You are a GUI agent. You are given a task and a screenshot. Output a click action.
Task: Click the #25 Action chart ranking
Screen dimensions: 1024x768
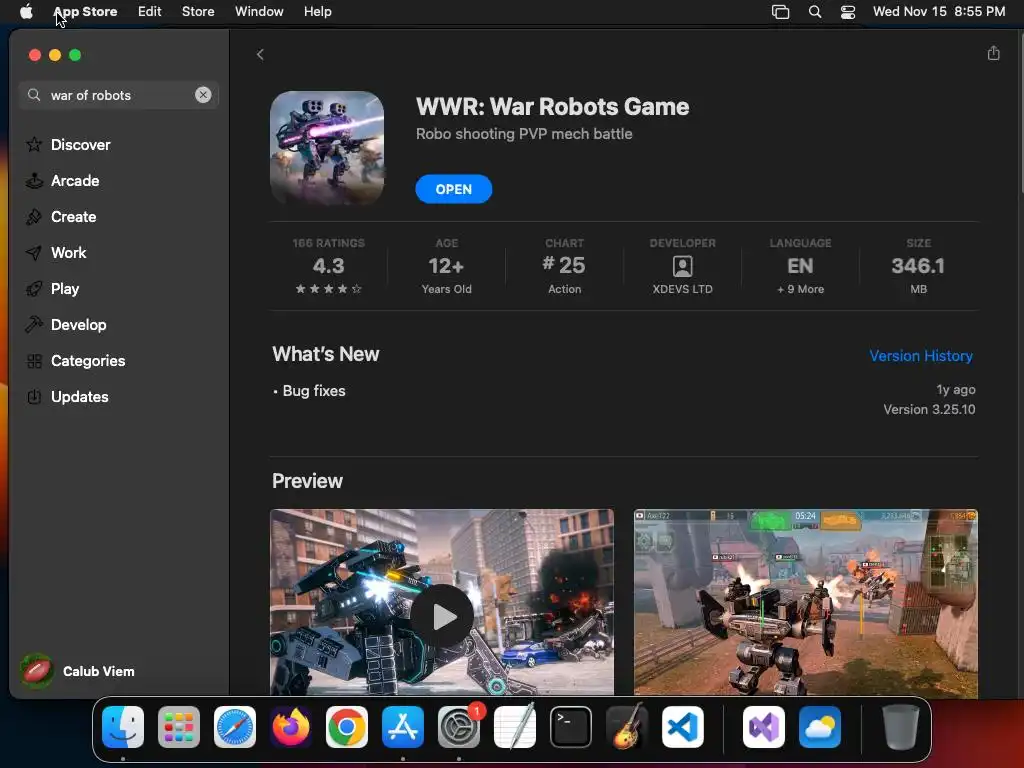pyautogui.click(x=564, y=267)
